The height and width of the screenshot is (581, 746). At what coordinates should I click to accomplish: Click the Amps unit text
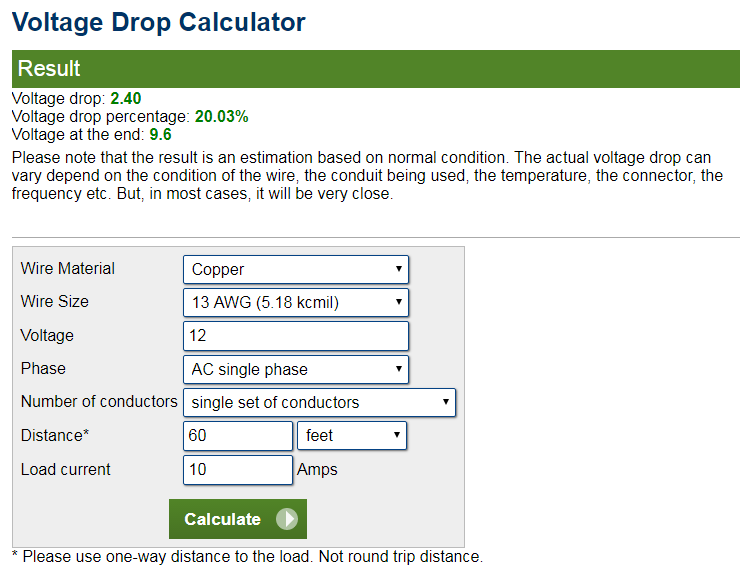pos(318,470)
